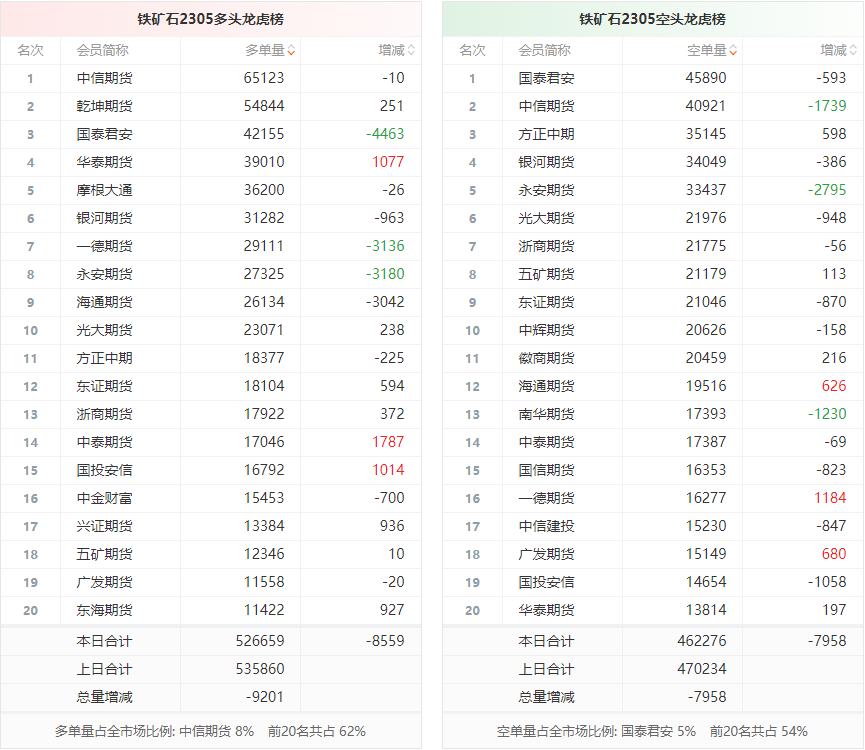Select the 铁矿石2305空头龙虎榜 title
The image size is (865, 750).
[x=653, y=19]
